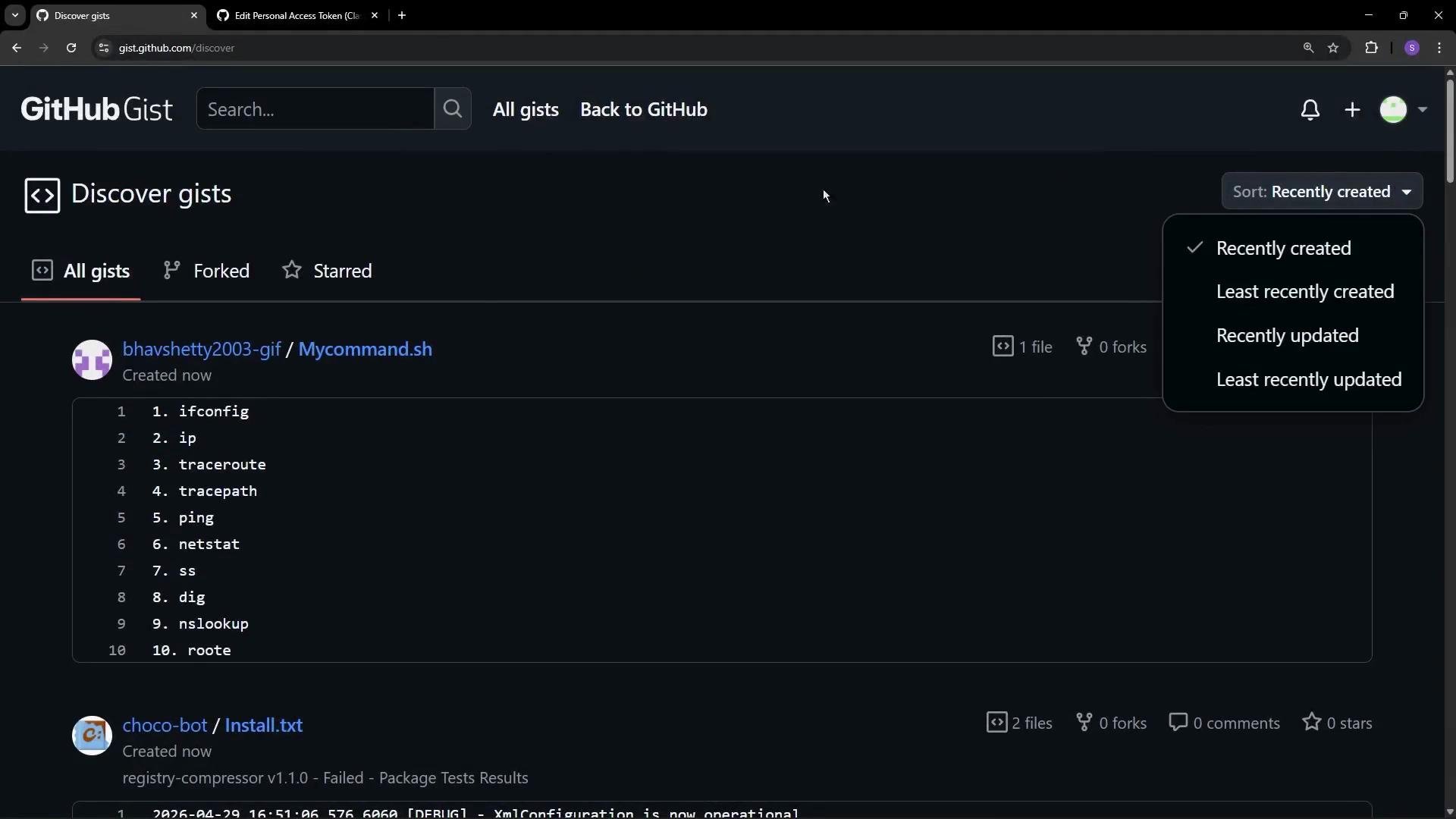The height and width of the screenshot is (819, 1456).
Task: Click 1 file on Mycommand.sh
Action: click(x=1022, y=347)
